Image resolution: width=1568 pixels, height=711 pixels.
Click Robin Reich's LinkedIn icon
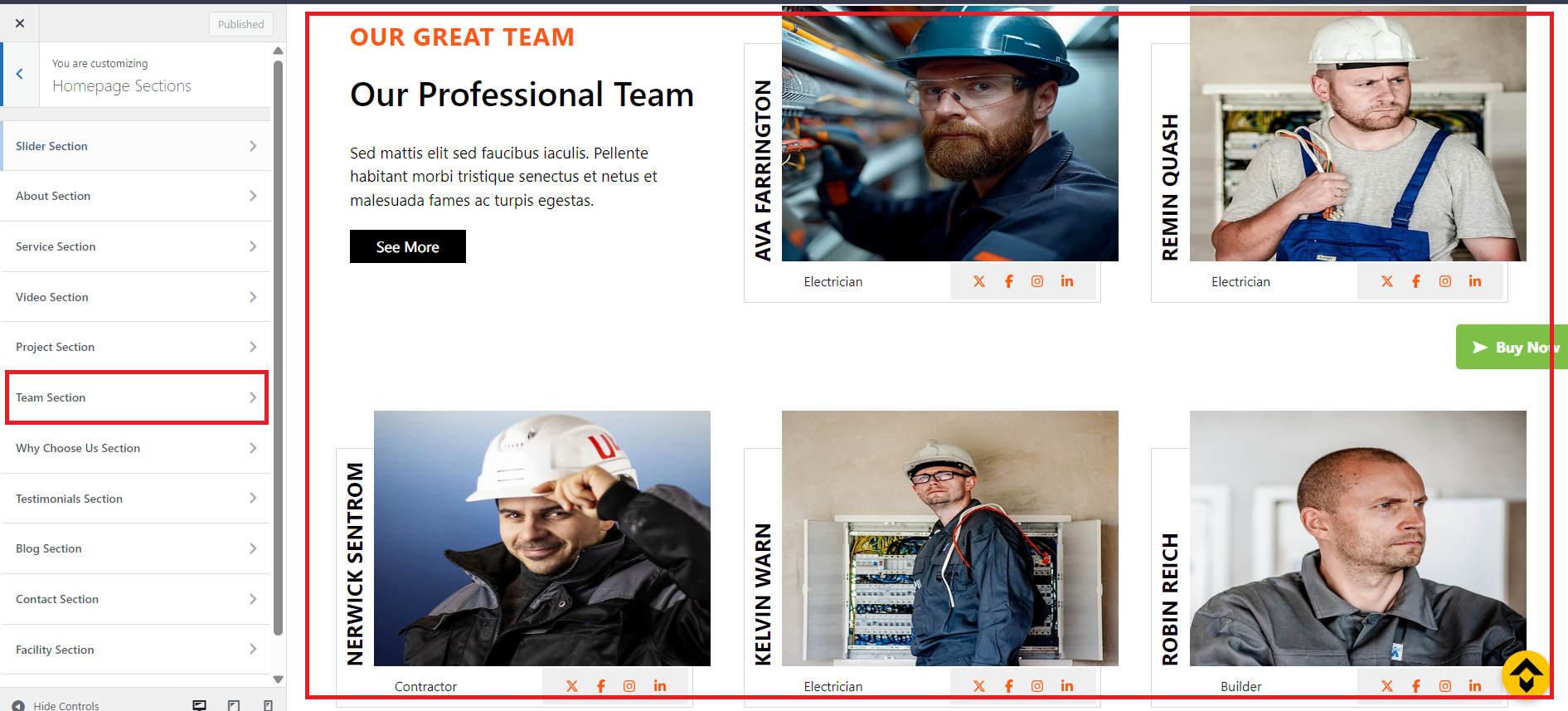pos(1475,686)
